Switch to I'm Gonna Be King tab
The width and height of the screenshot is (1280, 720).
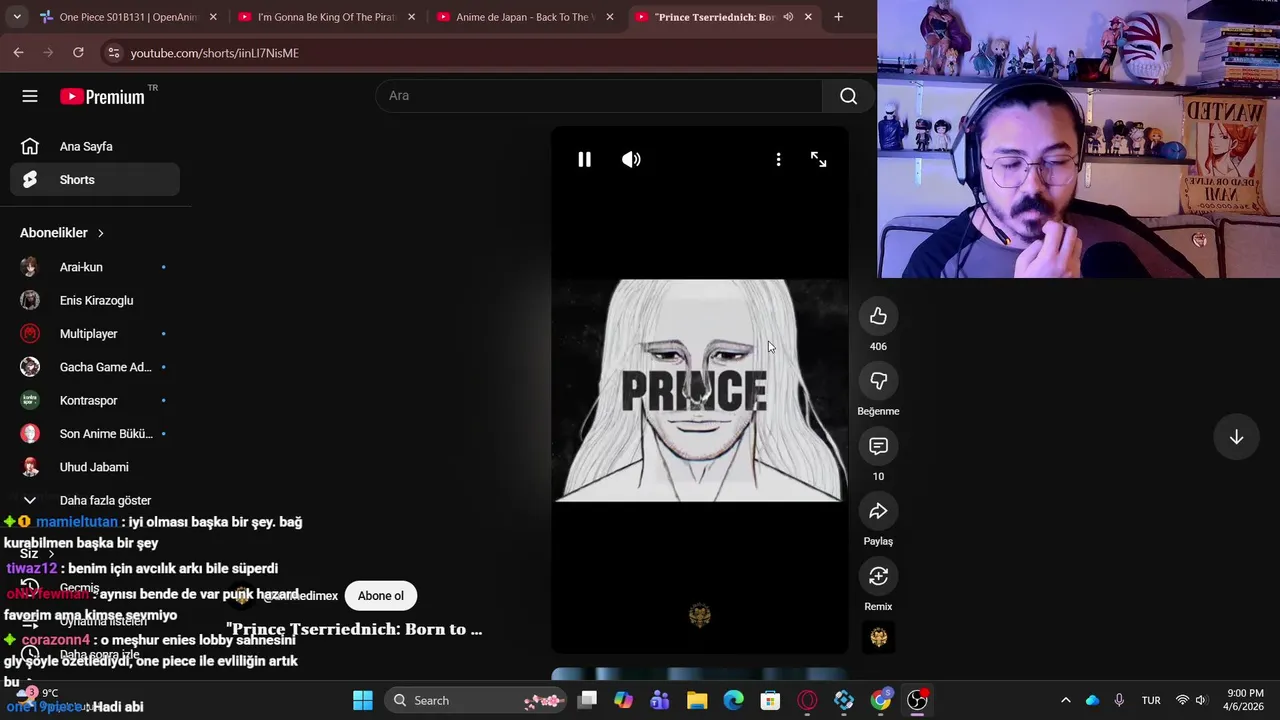[x=327, y=17]
